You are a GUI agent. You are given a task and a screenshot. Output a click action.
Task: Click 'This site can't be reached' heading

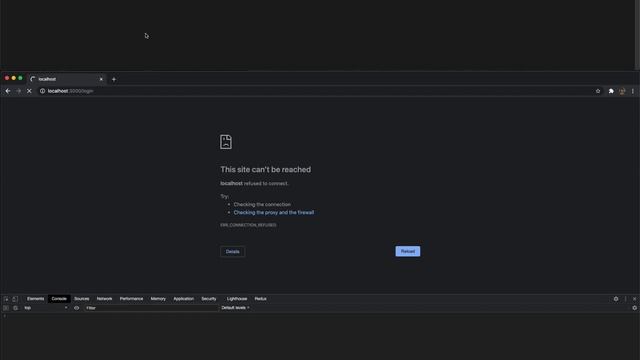point(266,169)
